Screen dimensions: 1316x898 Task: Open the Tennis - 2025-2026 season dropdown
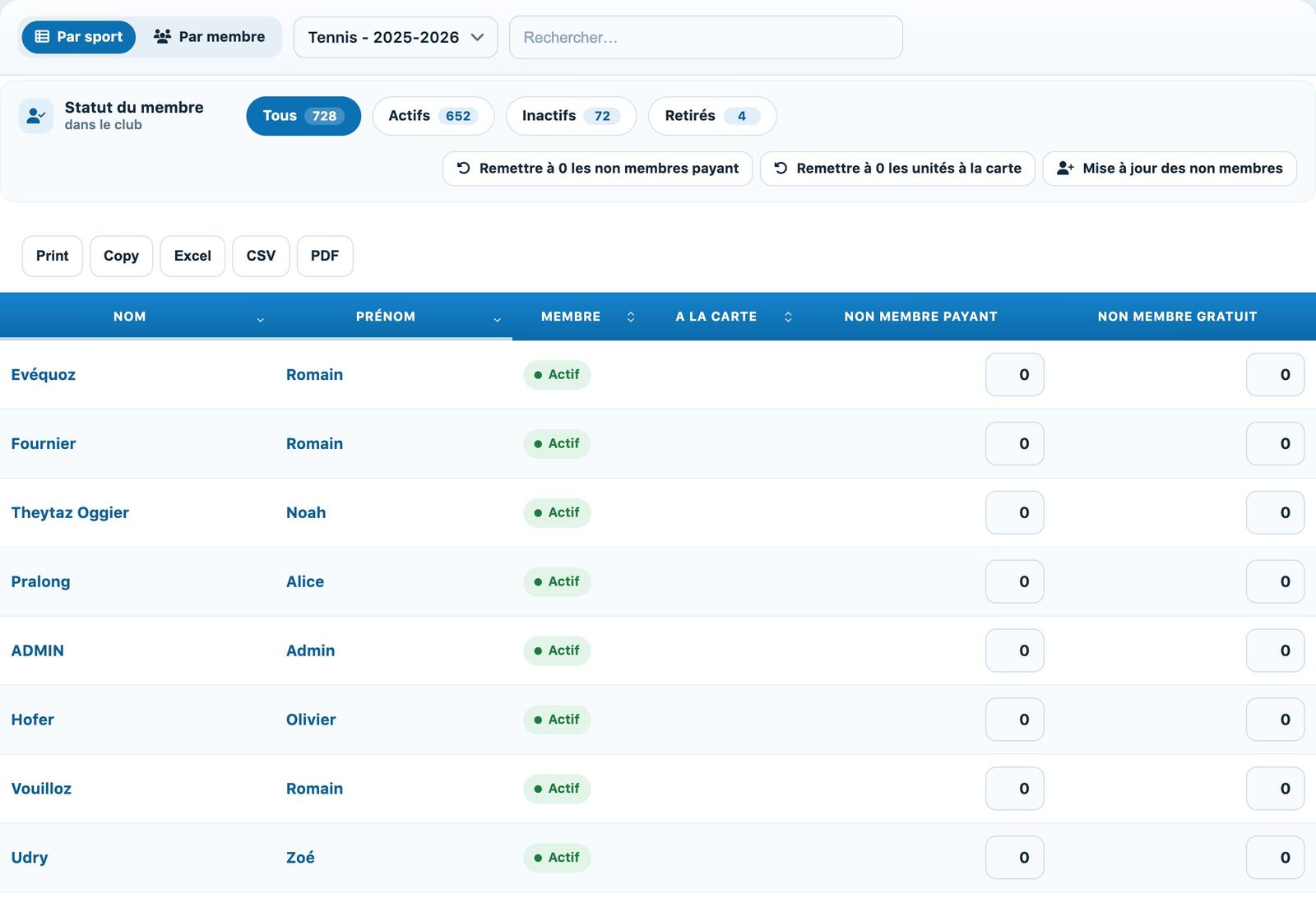coord(396,38)
